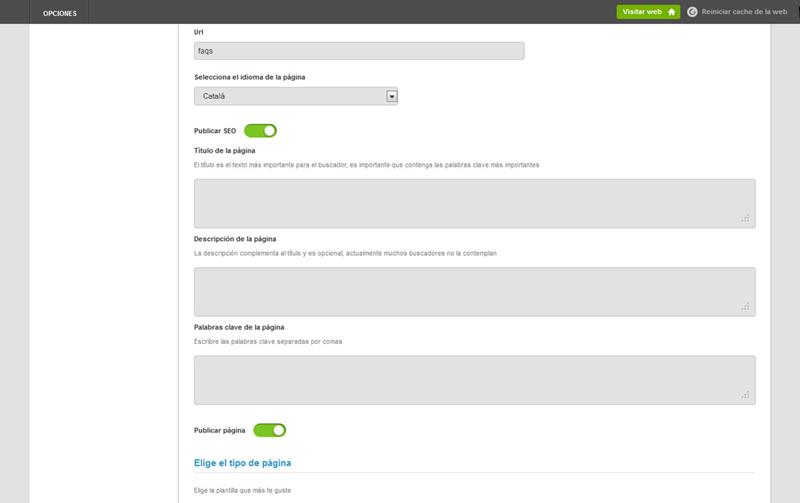This screenshot has width=800, height=503.
Task: Turn off the Publicar página switch
Action: (270, 430)
